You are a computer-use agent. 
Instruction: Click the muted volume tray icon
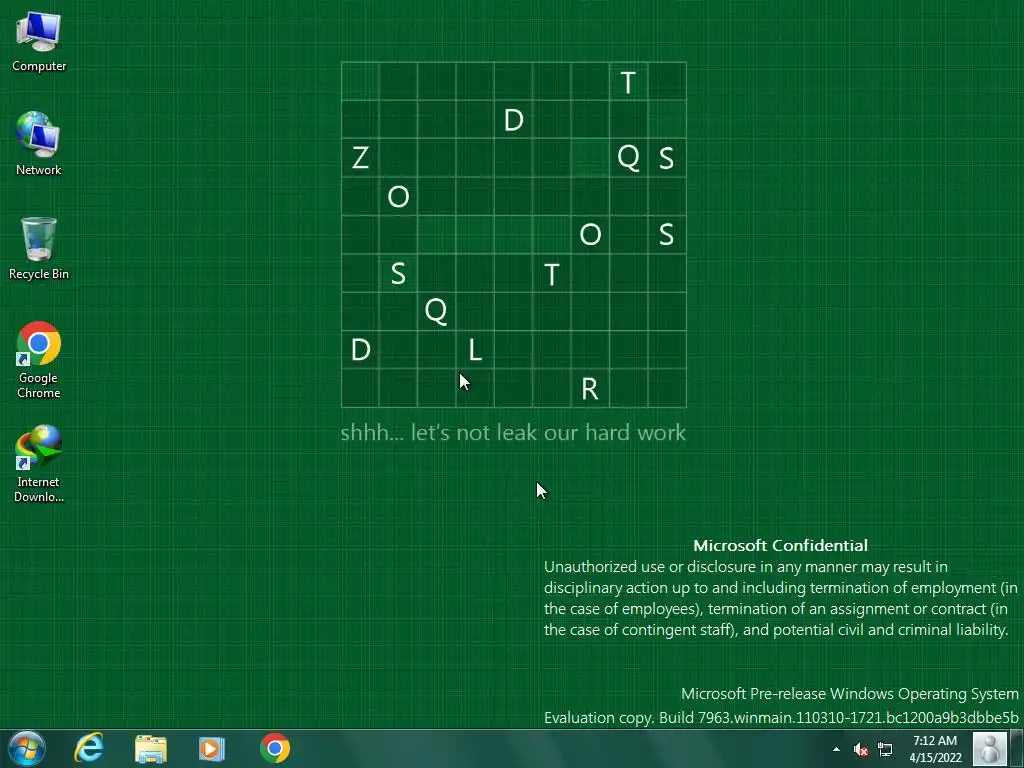coord(861,749)
